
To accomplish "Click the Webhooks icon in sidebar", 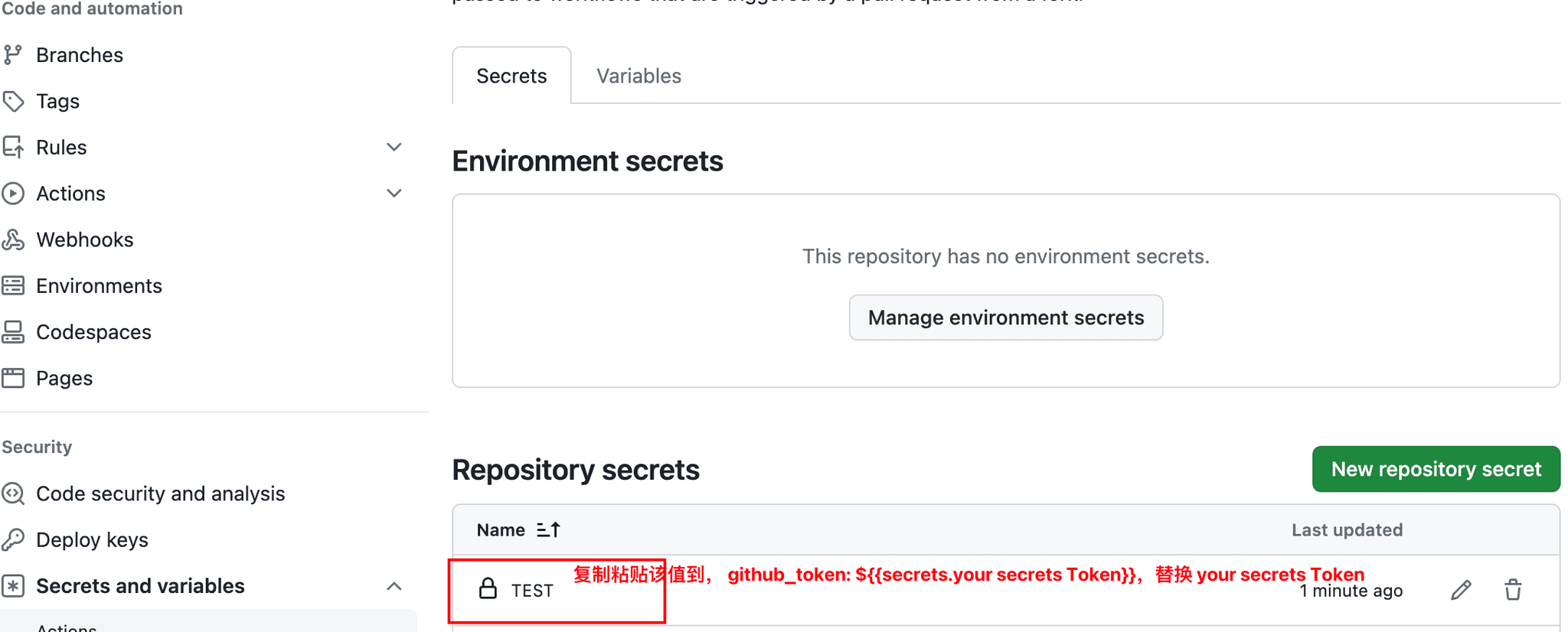I will pyautogui.click(x=13, y=239).
